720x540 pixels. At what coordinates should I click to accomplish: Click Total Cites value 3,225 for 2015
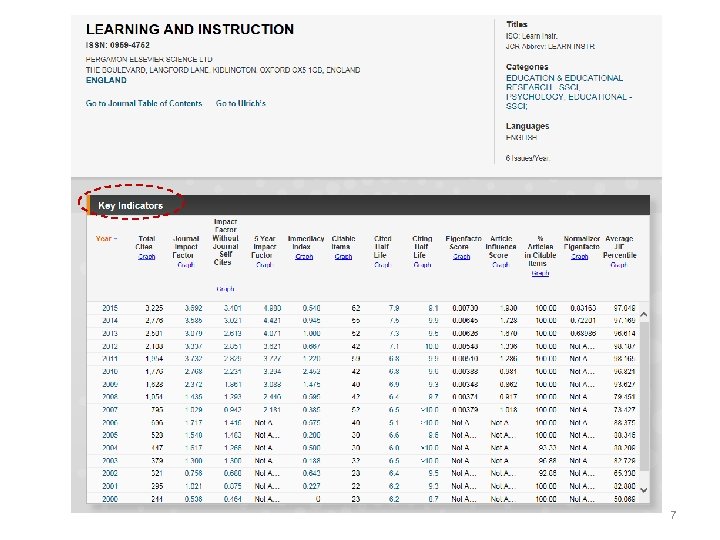click(x=154, y=308)
